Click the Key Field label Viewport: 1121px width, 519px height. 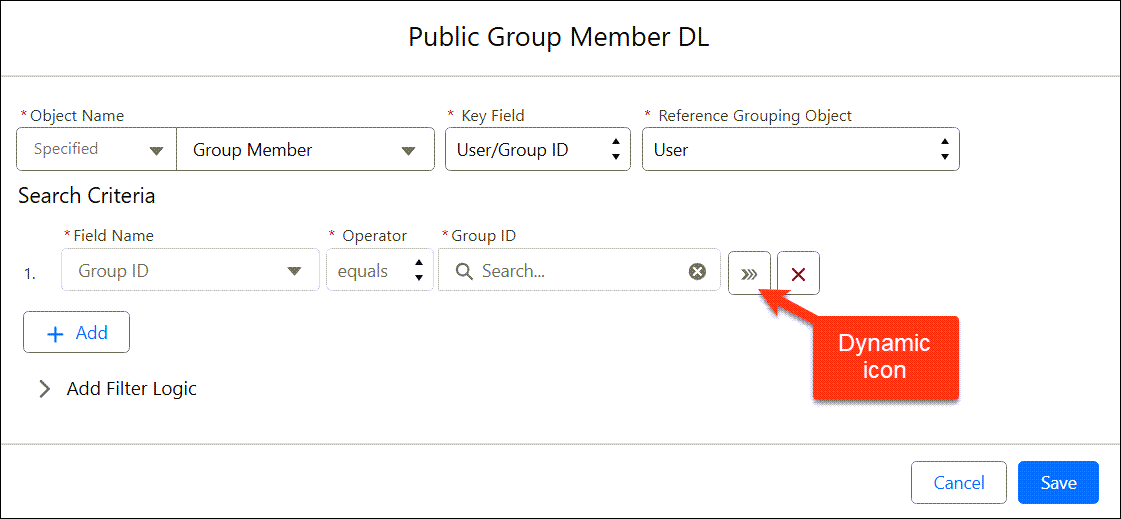click(493, 116)
